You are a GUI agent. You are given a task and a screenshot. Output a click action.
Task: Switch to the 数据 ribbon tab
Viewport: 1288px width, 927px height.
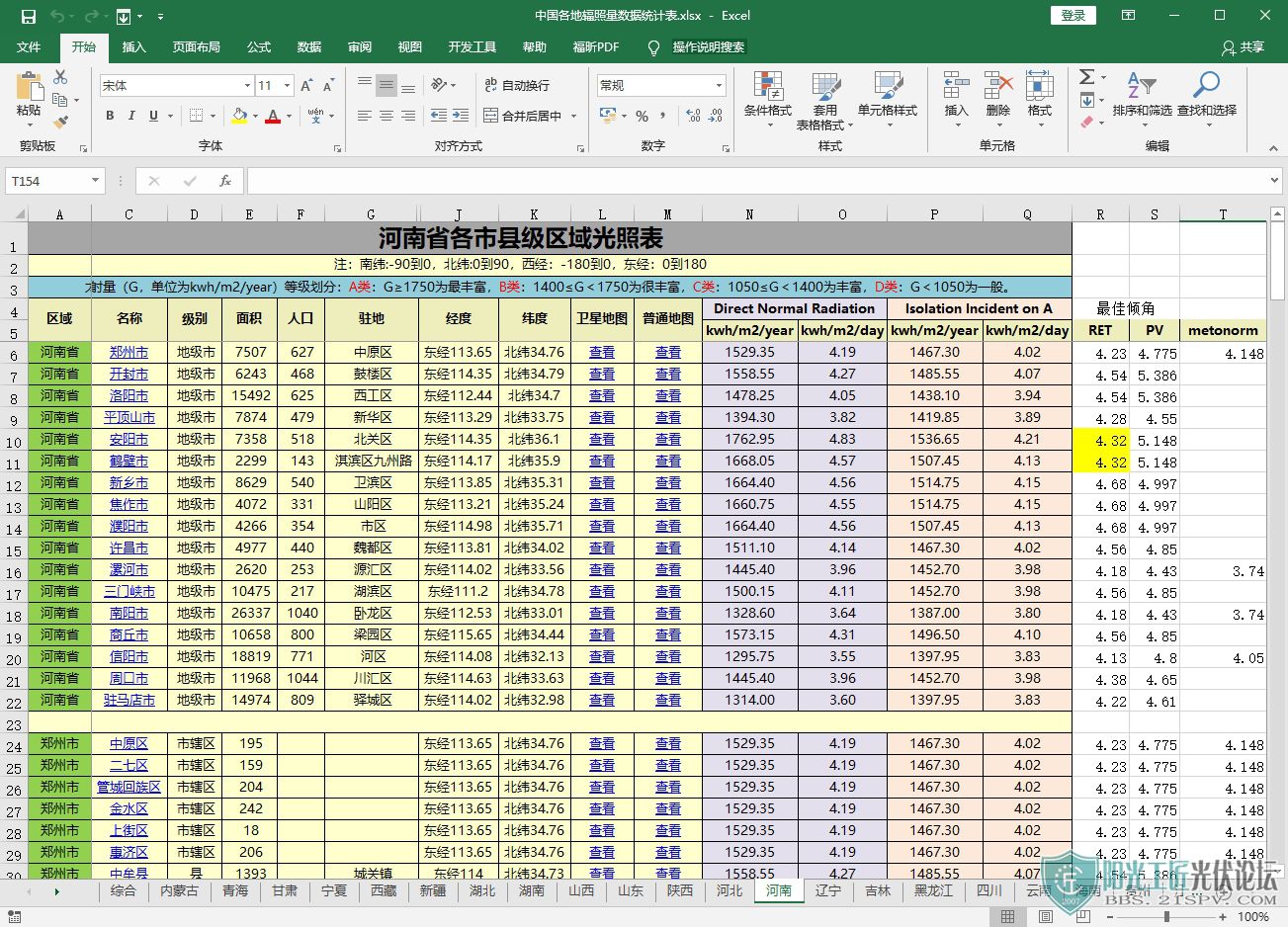coord(309,46)
